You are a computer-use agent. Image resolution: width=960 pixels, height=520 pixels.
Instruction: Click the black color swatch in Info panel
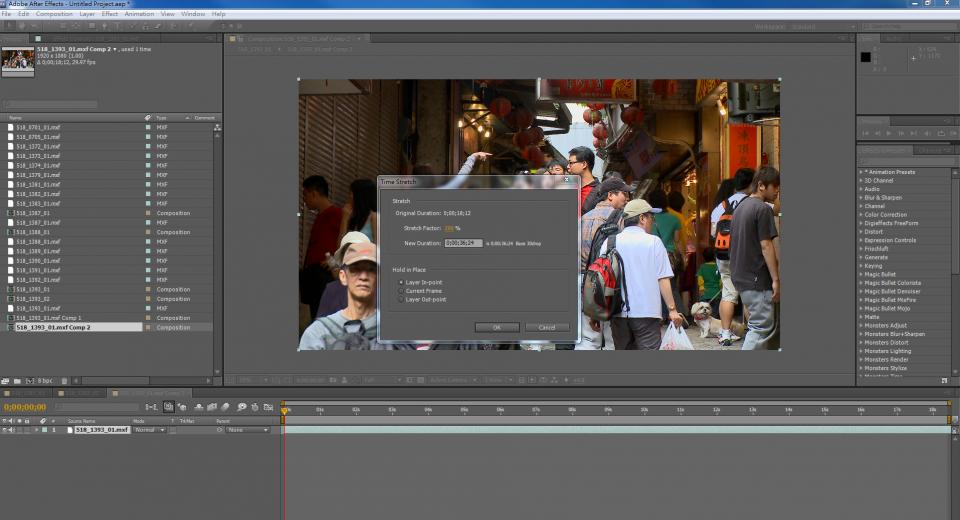click(x=866, y=57)
